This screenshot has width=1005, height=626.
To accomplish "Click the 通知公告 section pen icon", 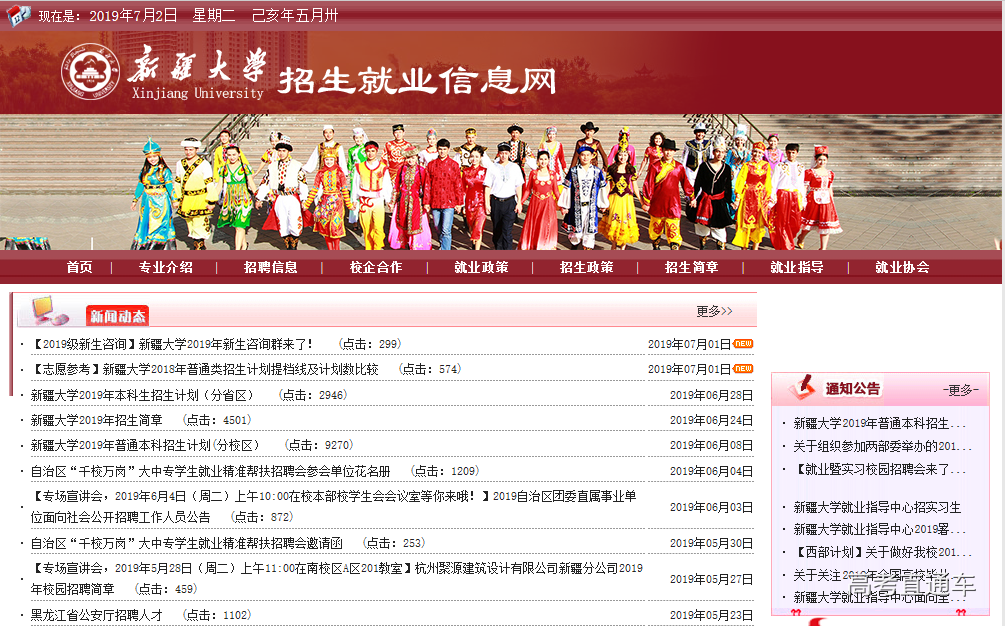I will tap(803, 387).
